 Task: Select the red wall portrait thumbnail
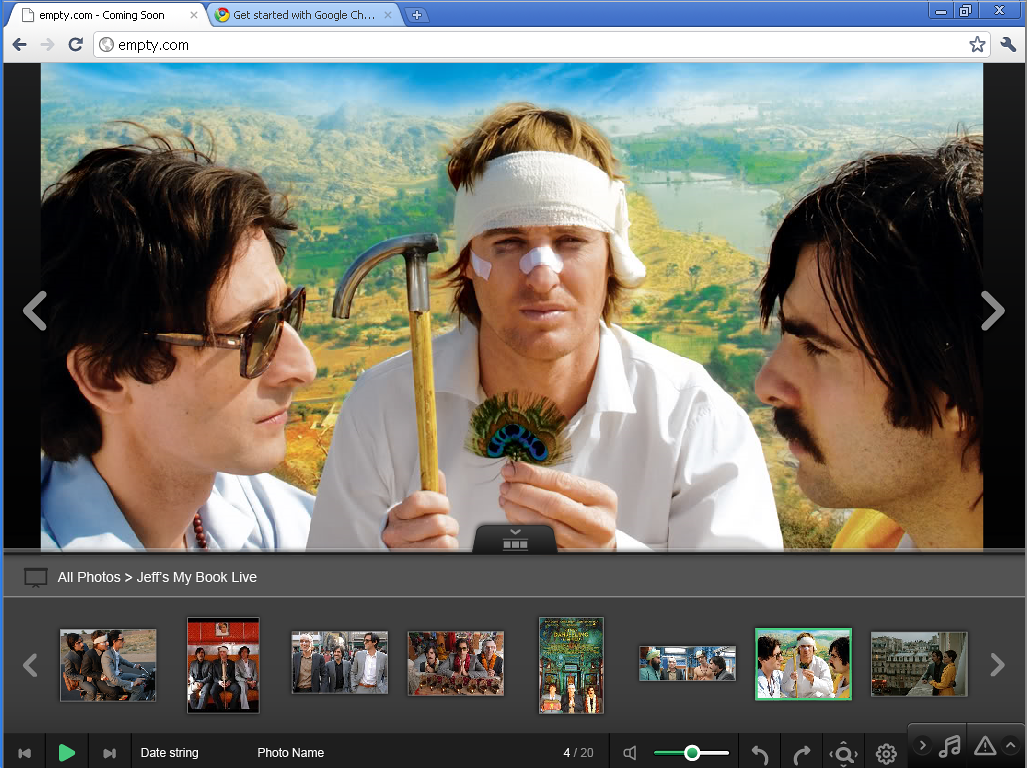(223, 665)
